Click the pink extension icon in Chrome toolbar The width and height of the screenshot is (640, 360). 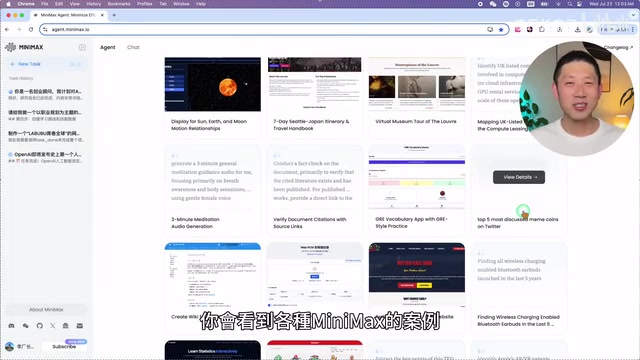518,29
